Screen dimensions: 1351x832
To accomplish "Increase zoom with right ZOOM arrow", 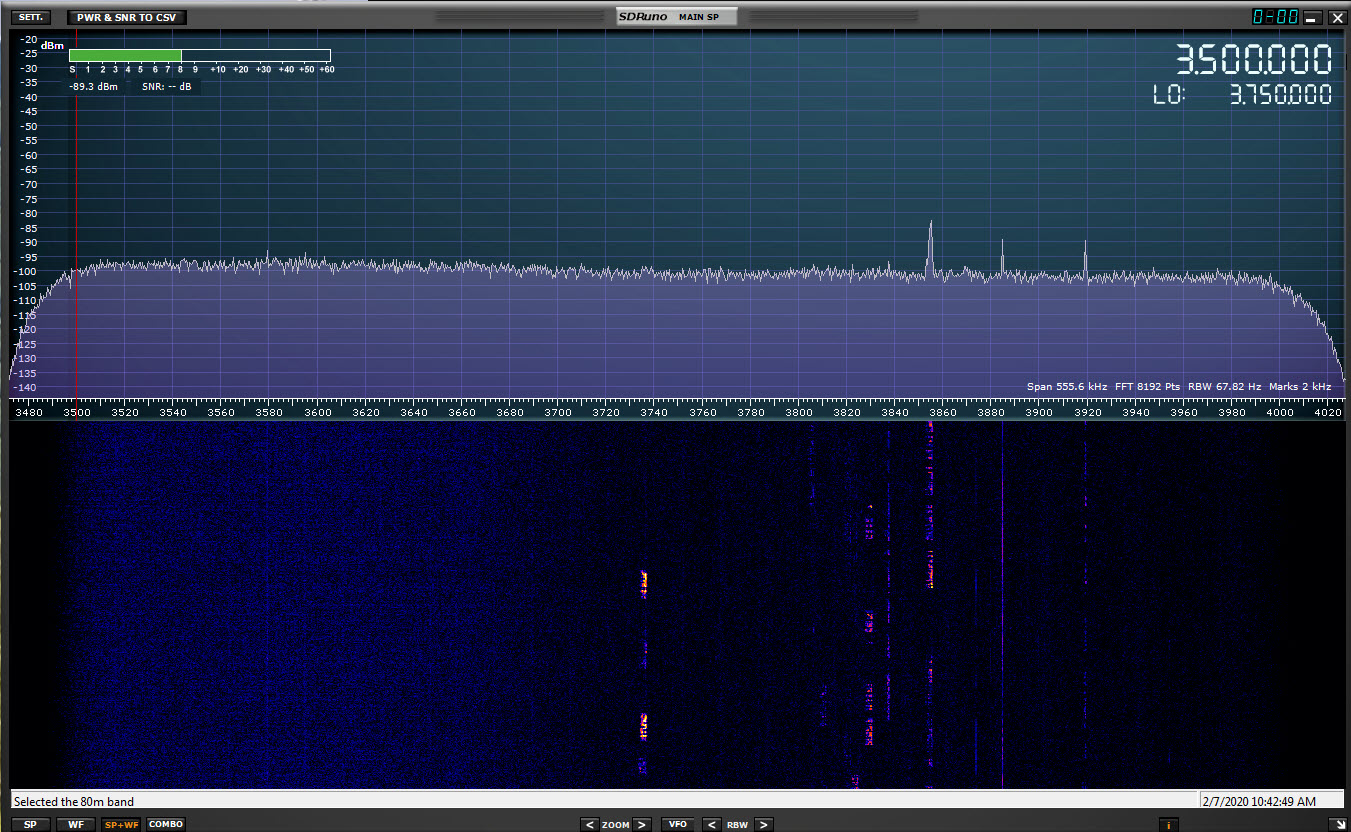I will (x=642, y=825).
